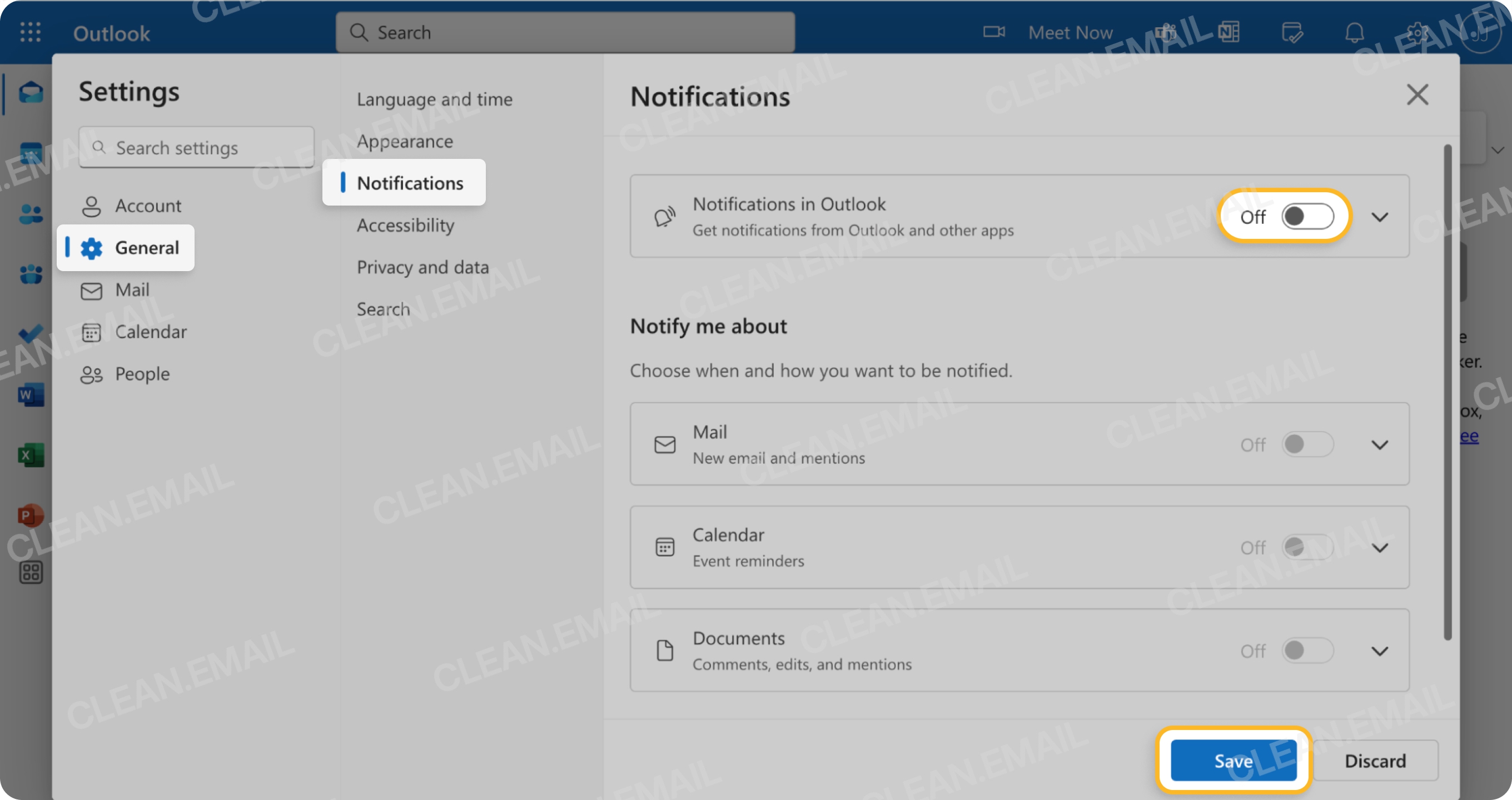Click the Outlook top search box
The height and width of the screenshot is (800, 1512).
[565, 32]
